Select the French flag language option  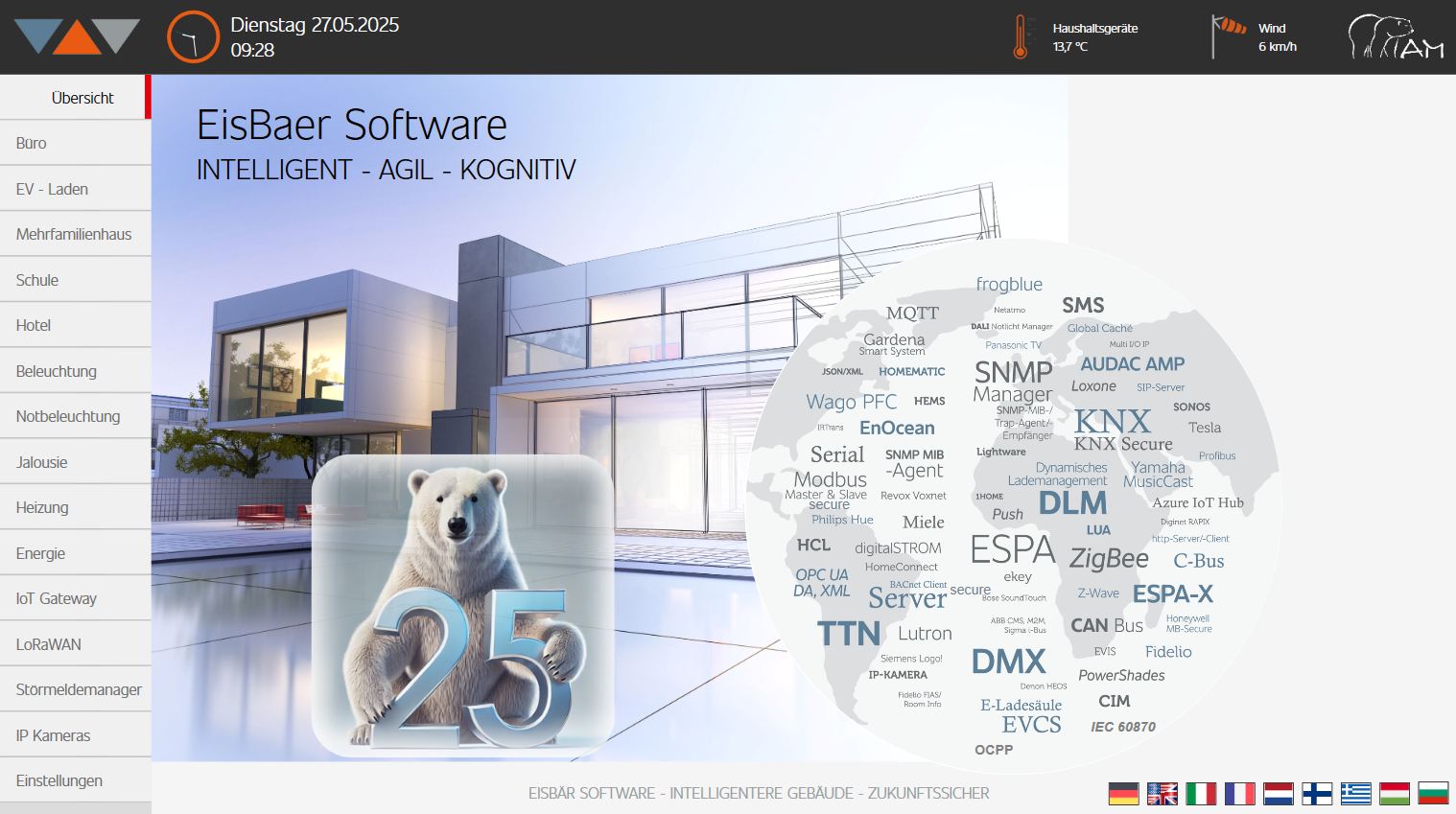[x=1239, y=794]
